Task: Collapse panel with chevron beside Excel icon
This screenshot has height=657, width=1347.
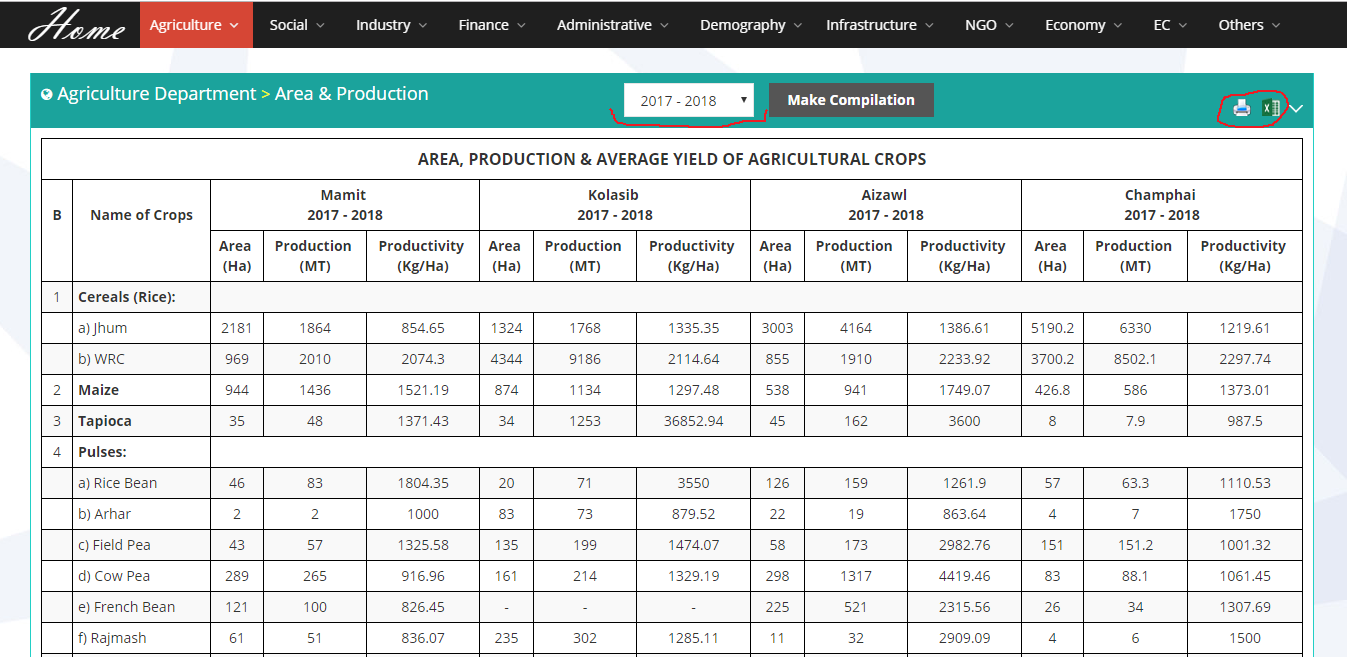Action: pyautogui.click(x=1297, y=109)
